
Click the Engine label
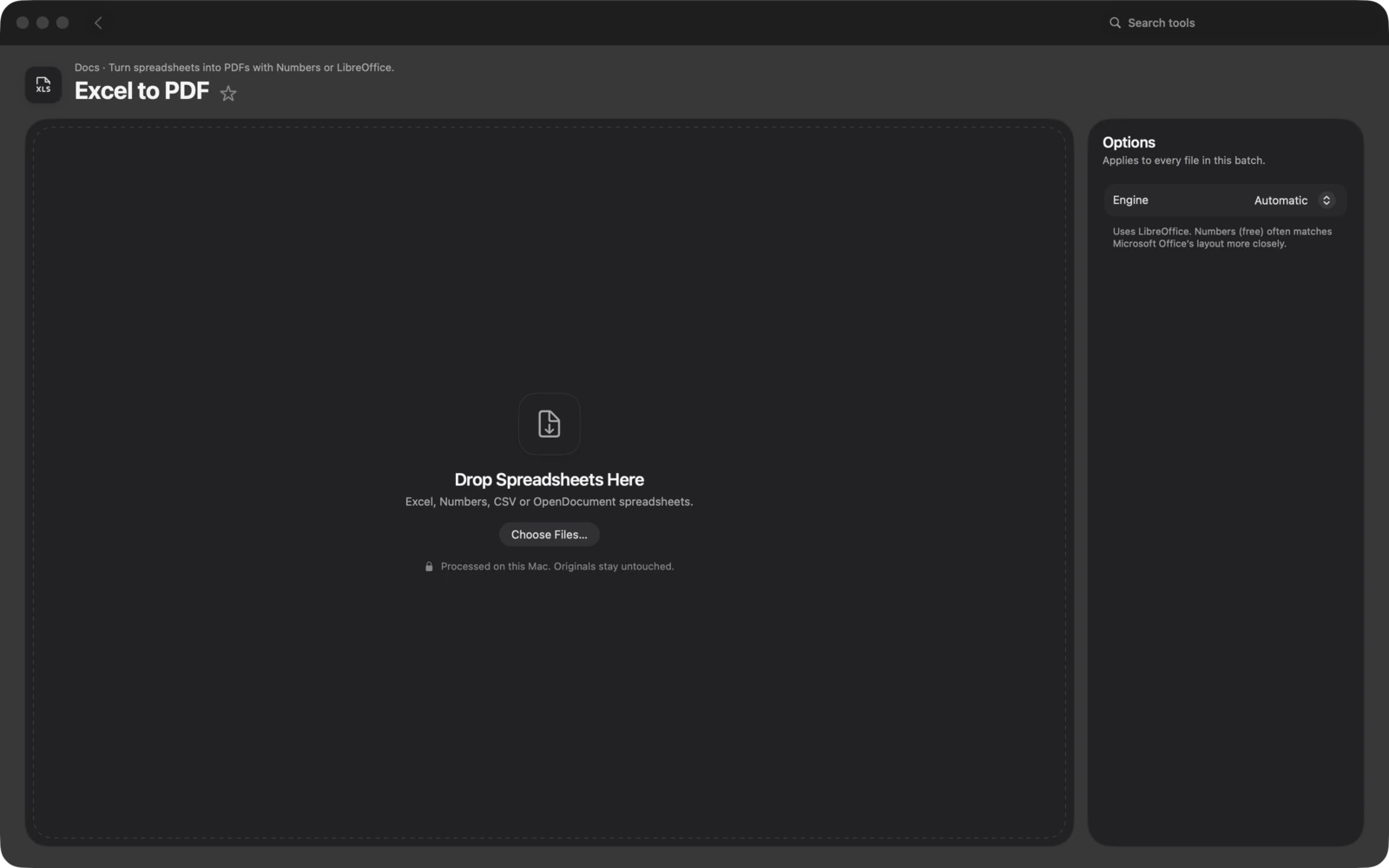pos(1130,201)
